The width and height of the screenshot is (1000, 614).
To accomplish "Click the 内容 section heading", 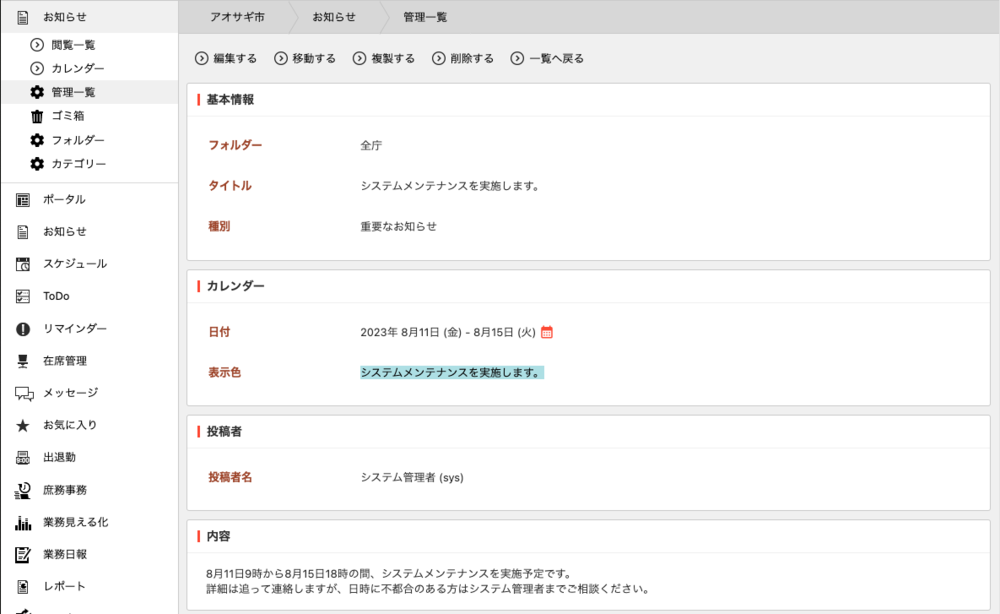I will click(218, 536).
